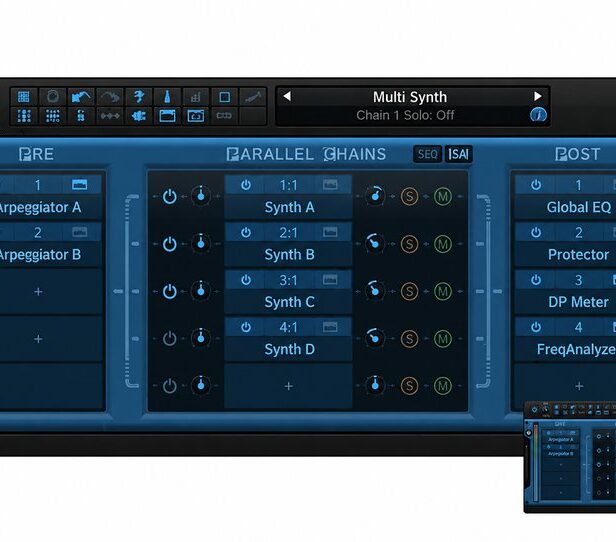Enable the greyed power button for chain 5

(170, 386)
